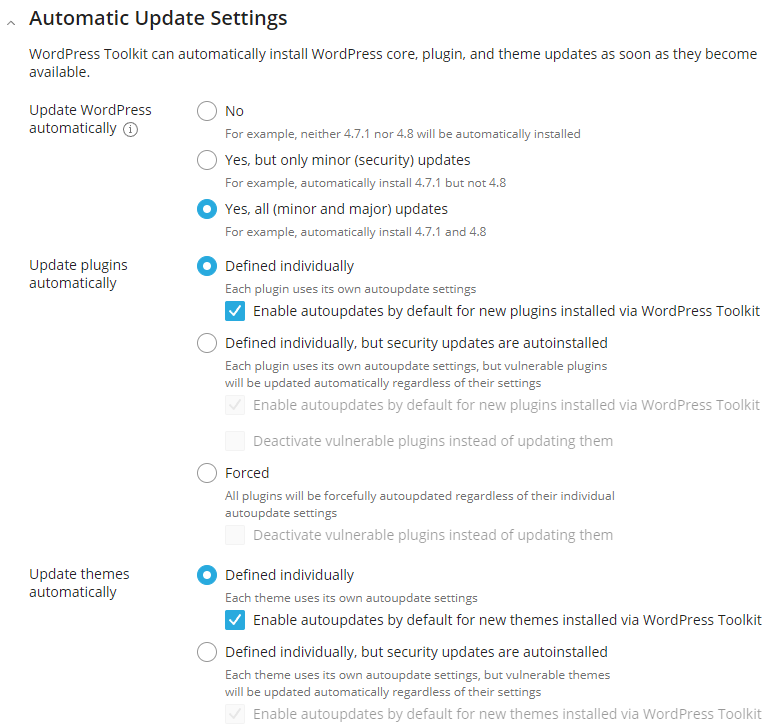Screen dimensions: 777x728
Task: Click the 'Yes, but only minor (security) updates' label
Action: pos(347,161)
